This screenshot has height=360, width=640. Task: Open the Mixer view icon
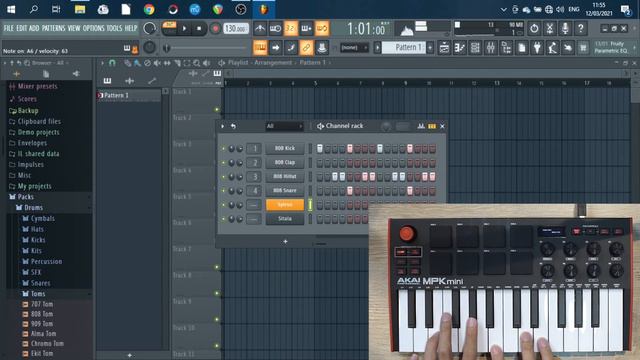[x=491, y=48]
